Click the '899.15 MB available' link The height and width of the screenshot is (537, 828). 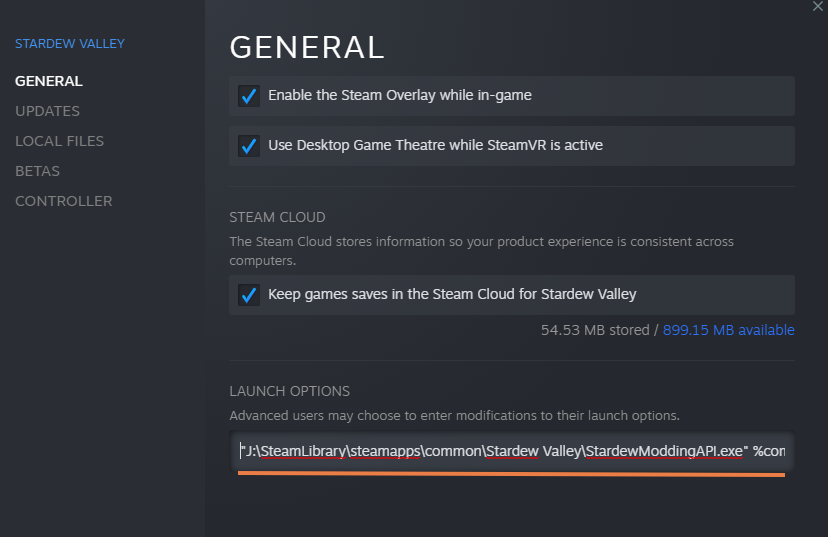click(x=729, y=330)
